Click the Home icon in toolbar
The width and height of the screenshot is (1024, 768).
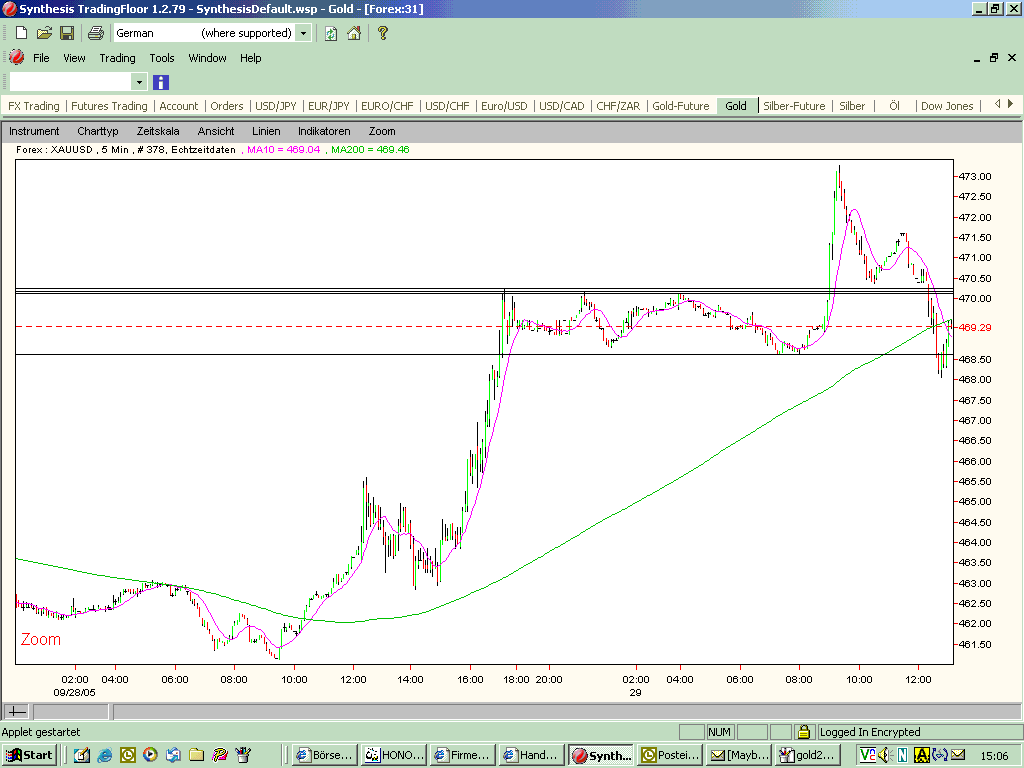(354, 33)
